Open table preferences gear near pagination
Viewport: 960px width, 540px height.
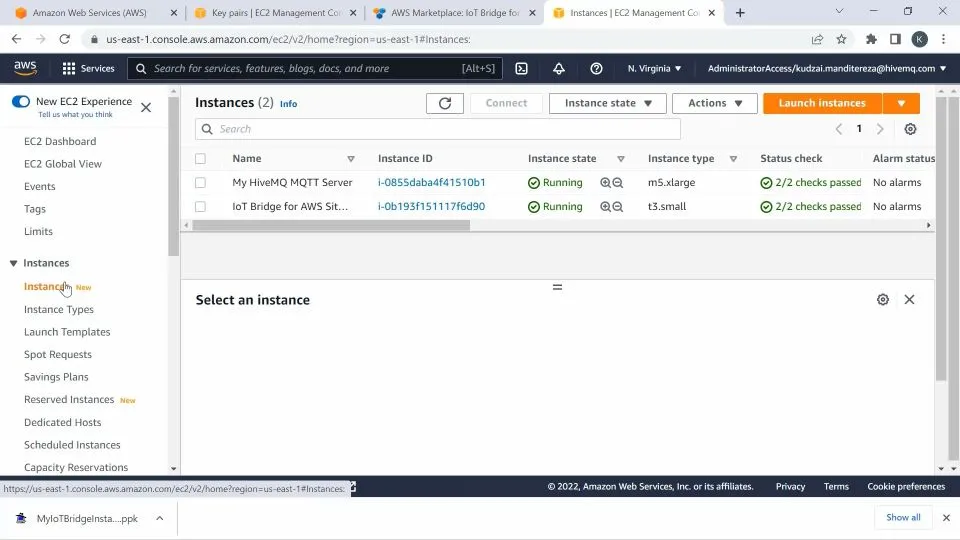click(910, 129)
